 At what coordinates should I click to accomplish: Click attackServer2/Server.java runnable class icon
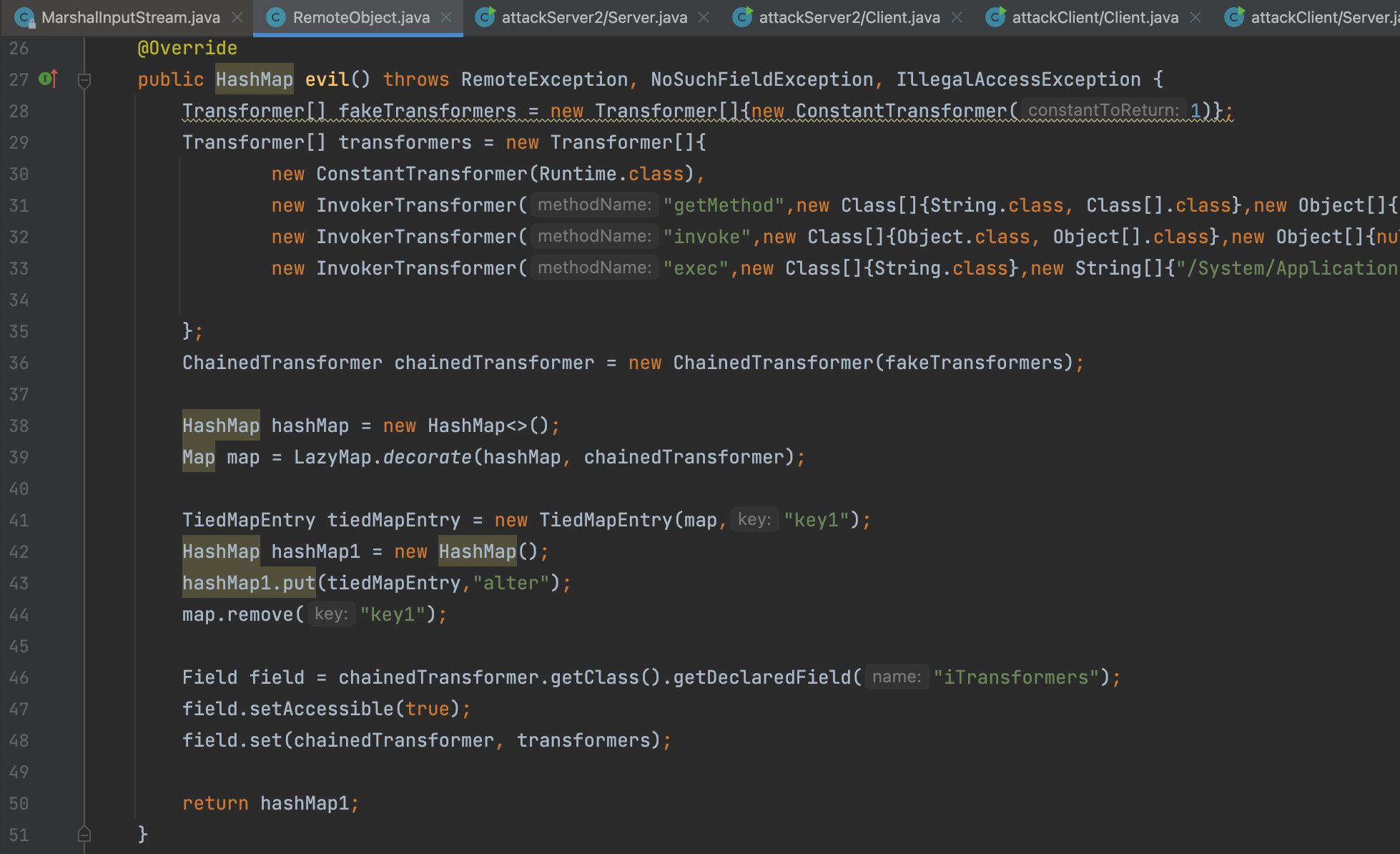pos(485,17)
